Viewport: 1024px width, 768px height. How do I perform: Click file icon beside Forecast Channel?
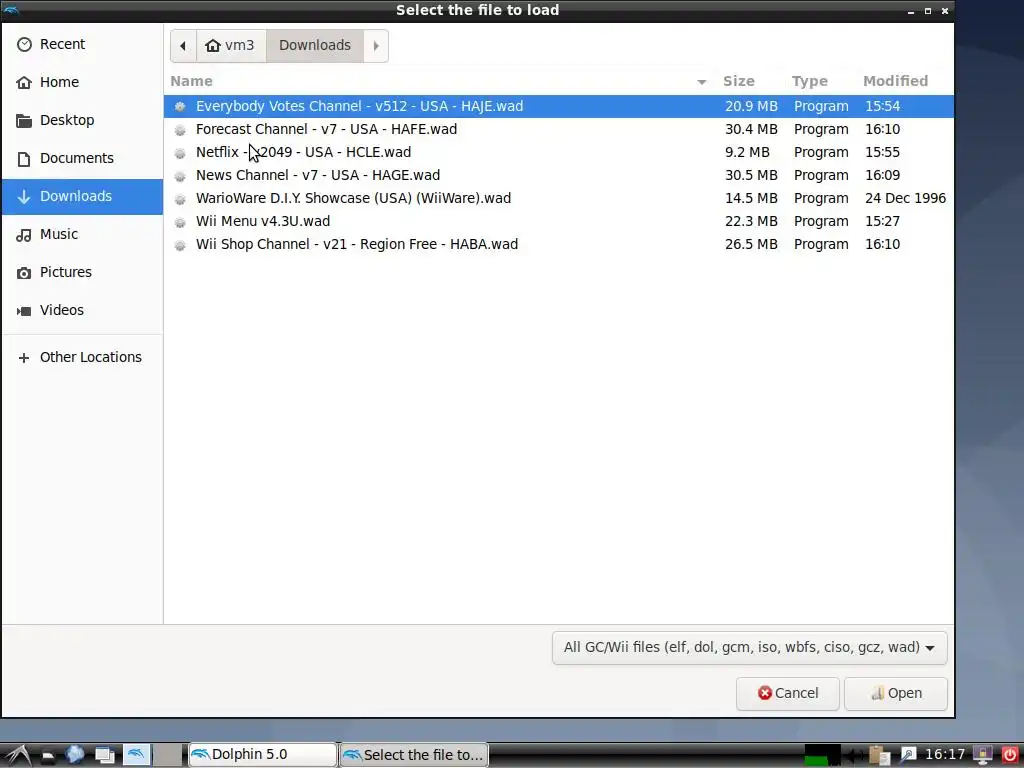point(180,130)
